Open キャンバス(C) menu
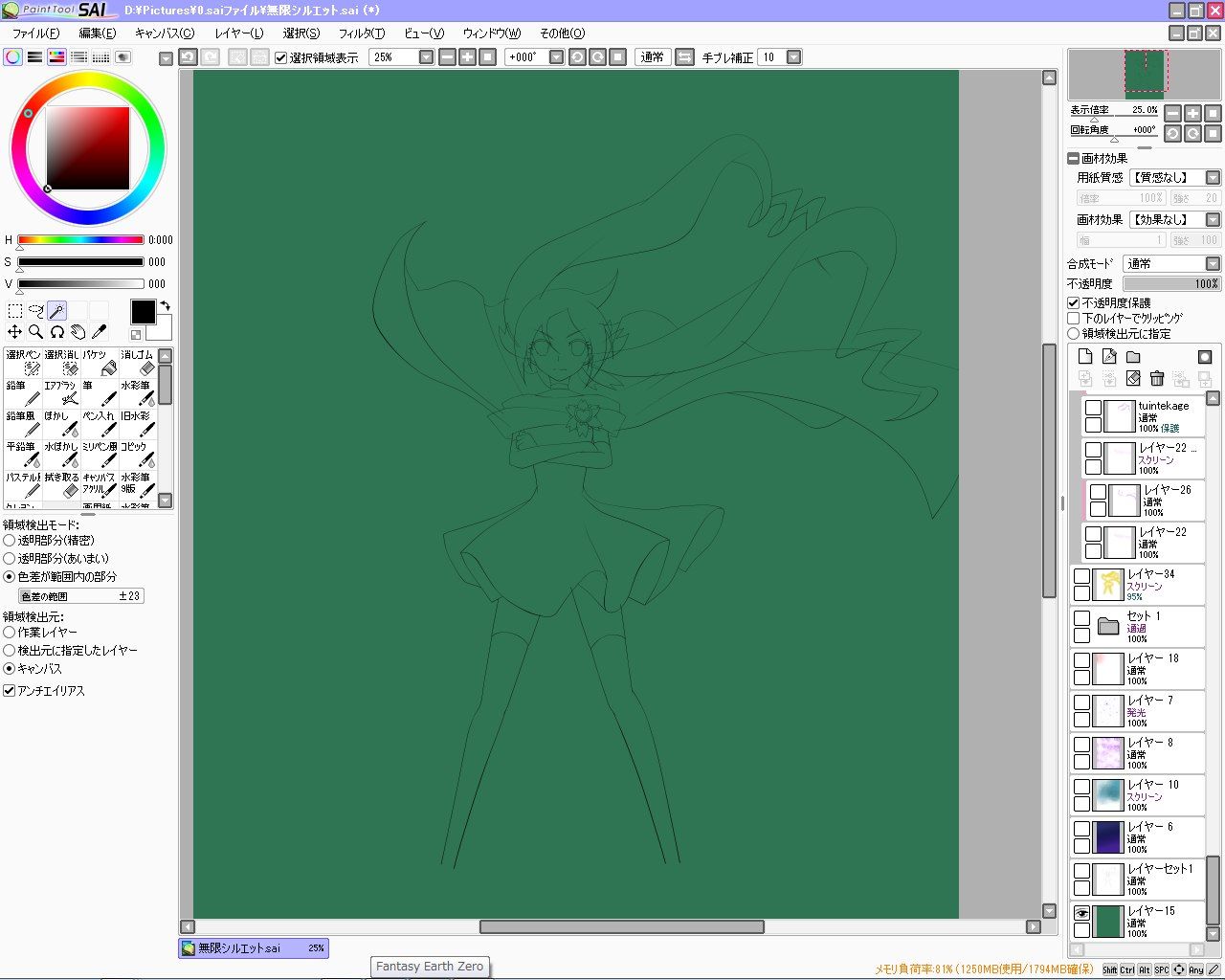Image resolution: width=1225 pixels, height=980 pixels. (x=164, y=33)
